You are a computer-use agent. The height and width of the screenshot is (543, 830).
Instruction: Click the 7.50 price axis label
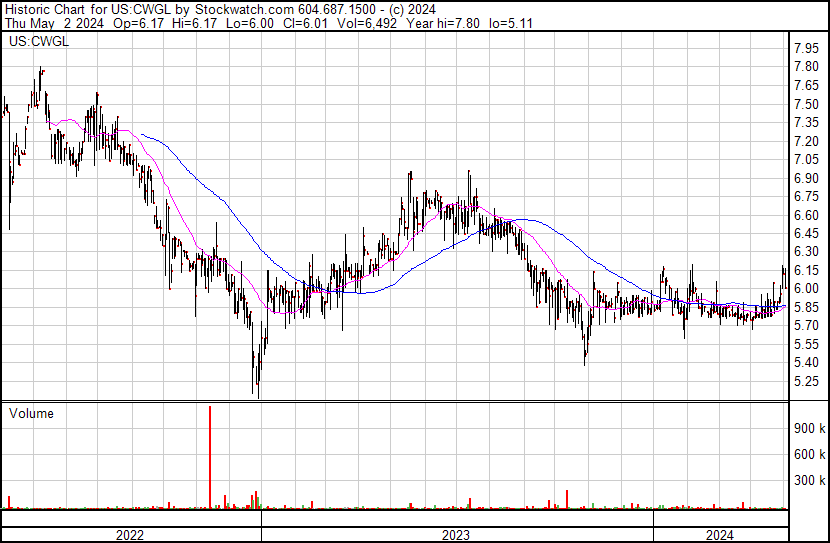[807, 104]
